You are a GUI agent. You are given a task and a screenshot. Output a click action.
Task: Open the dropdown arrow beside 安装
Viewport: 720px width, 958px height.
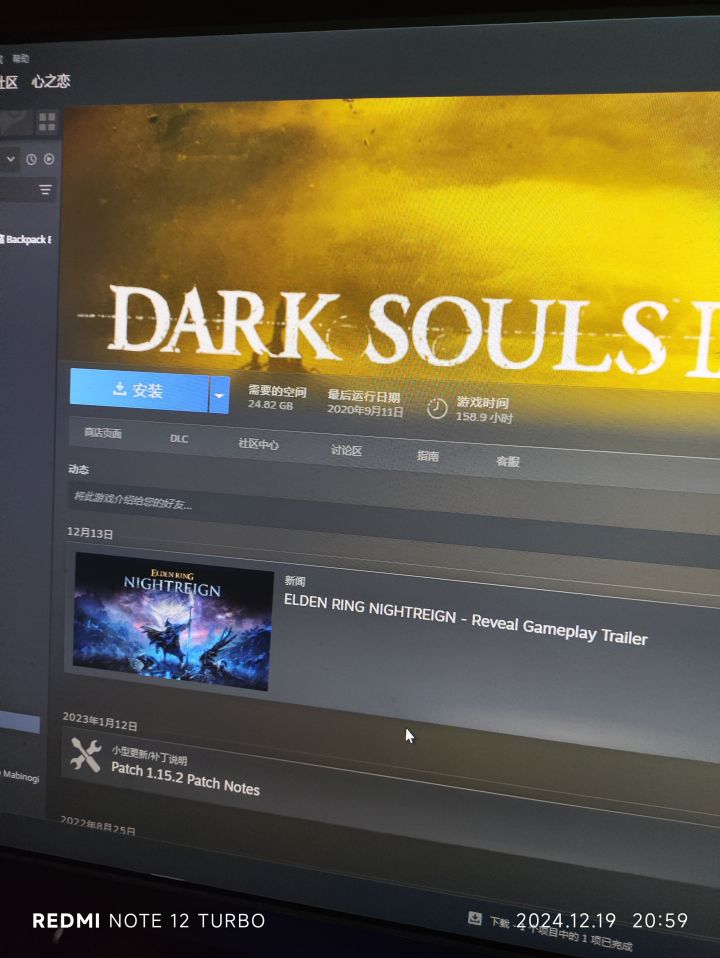[219, 395]
